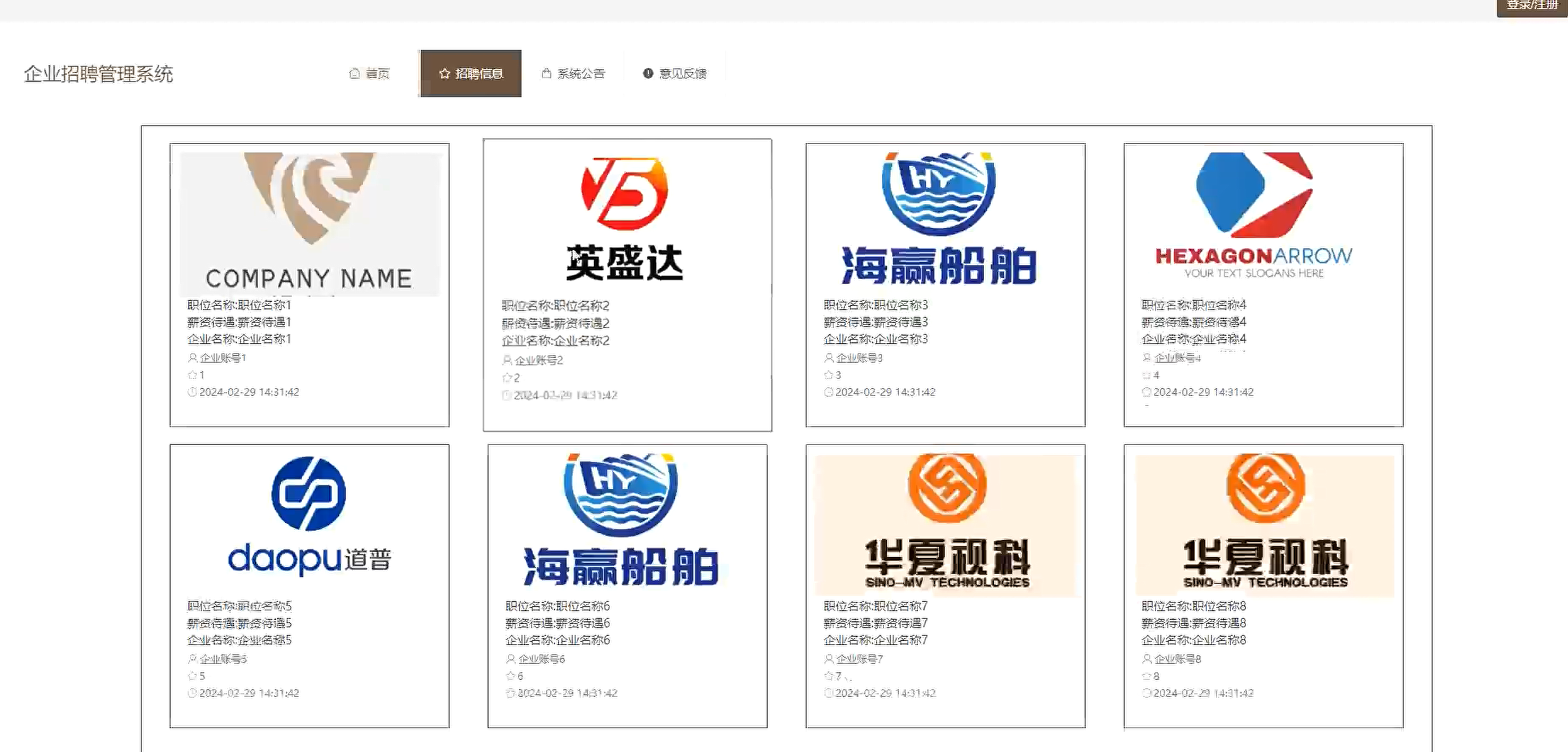Click user icon beside 企业账号5
The image size is (1568, 752).
[x=193, y=659]
